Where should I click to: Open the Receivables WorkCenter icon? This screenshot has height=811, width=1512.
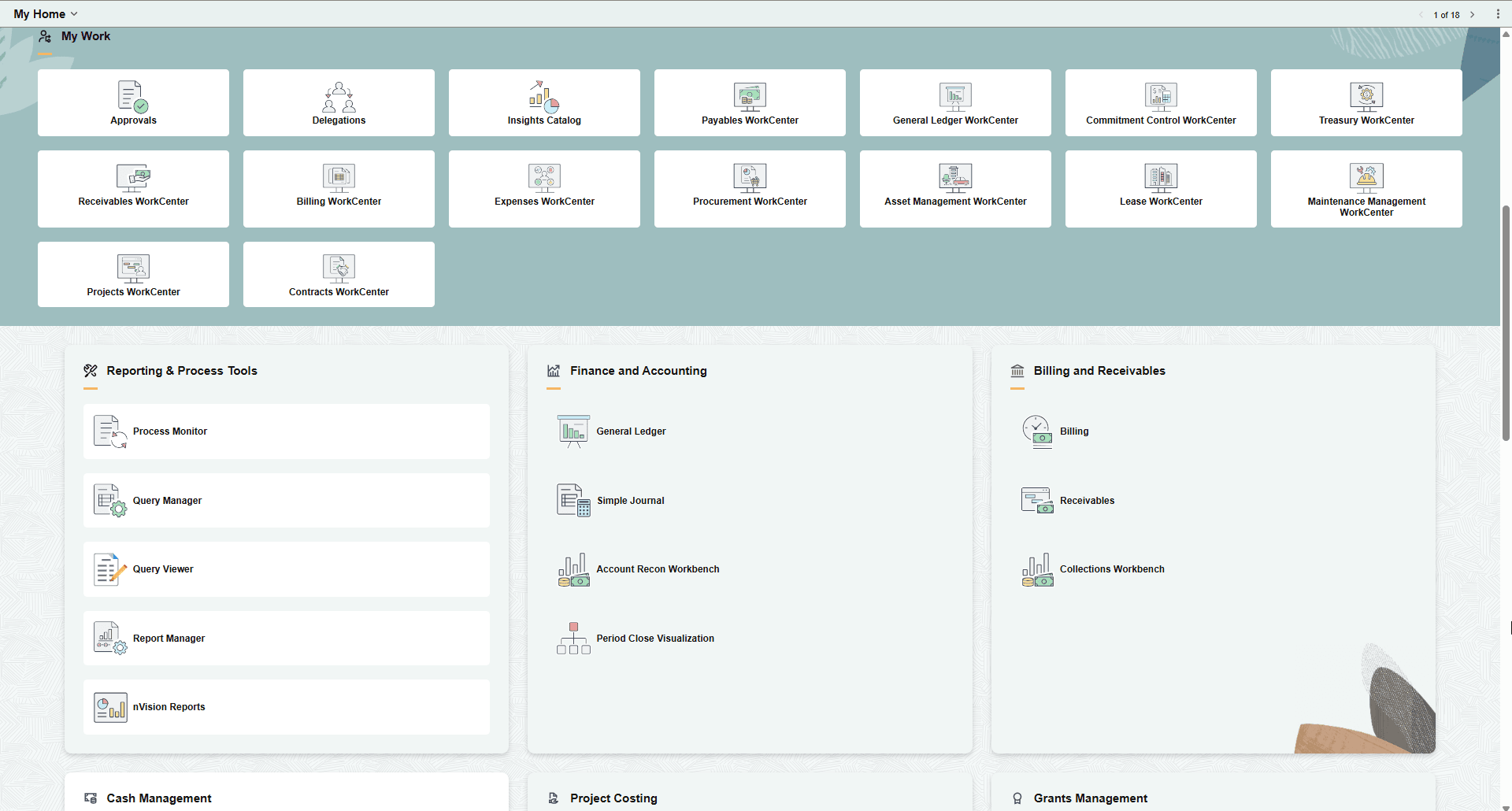point(133,178)
